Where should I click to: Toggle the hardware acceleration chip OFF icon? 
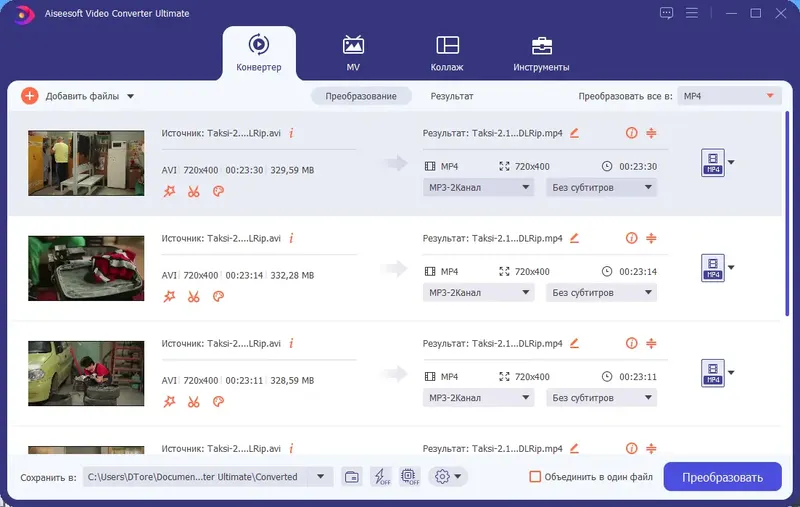point(410,477)
